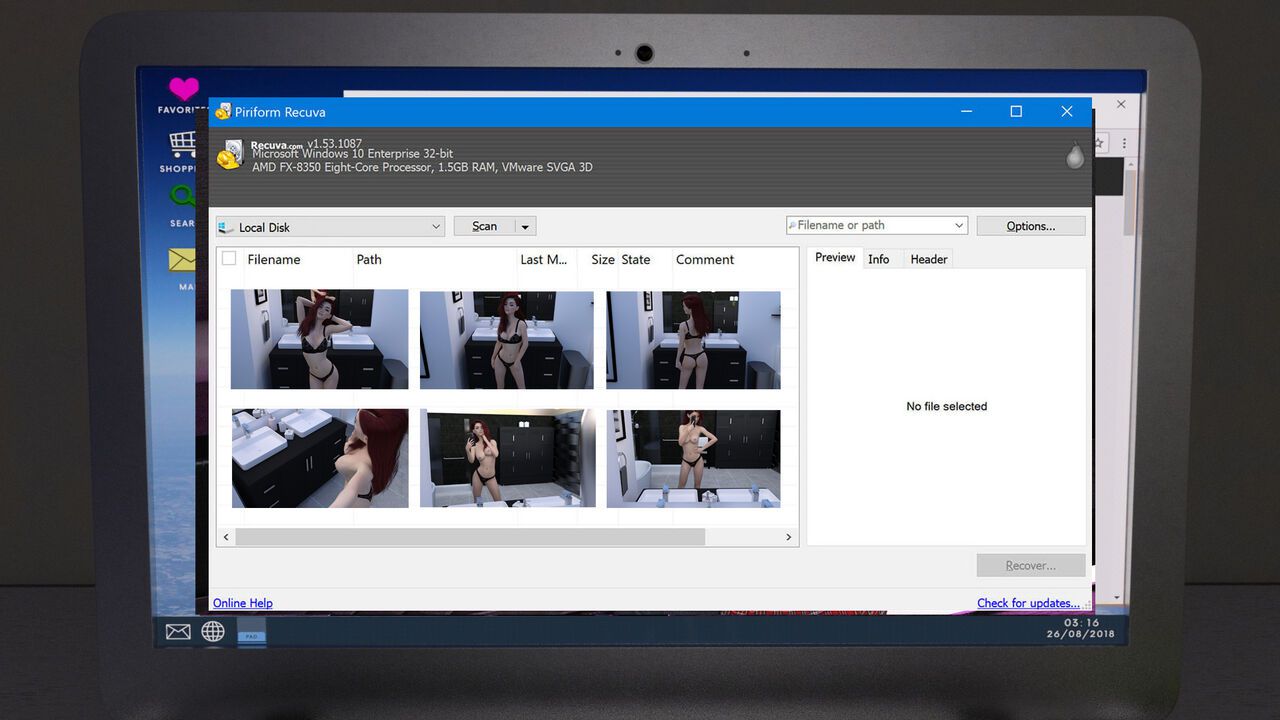Close the background browser window

1121,104
